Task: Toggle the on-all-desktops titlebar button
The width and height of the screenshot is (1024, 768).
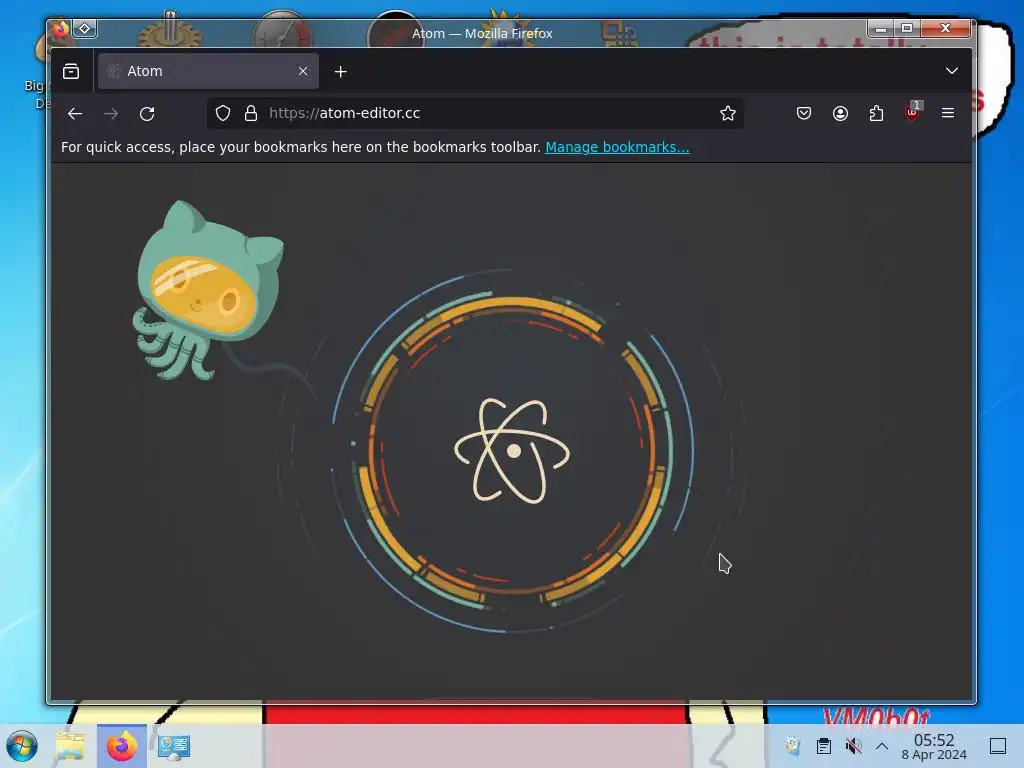Action: (x=85, y=29)
